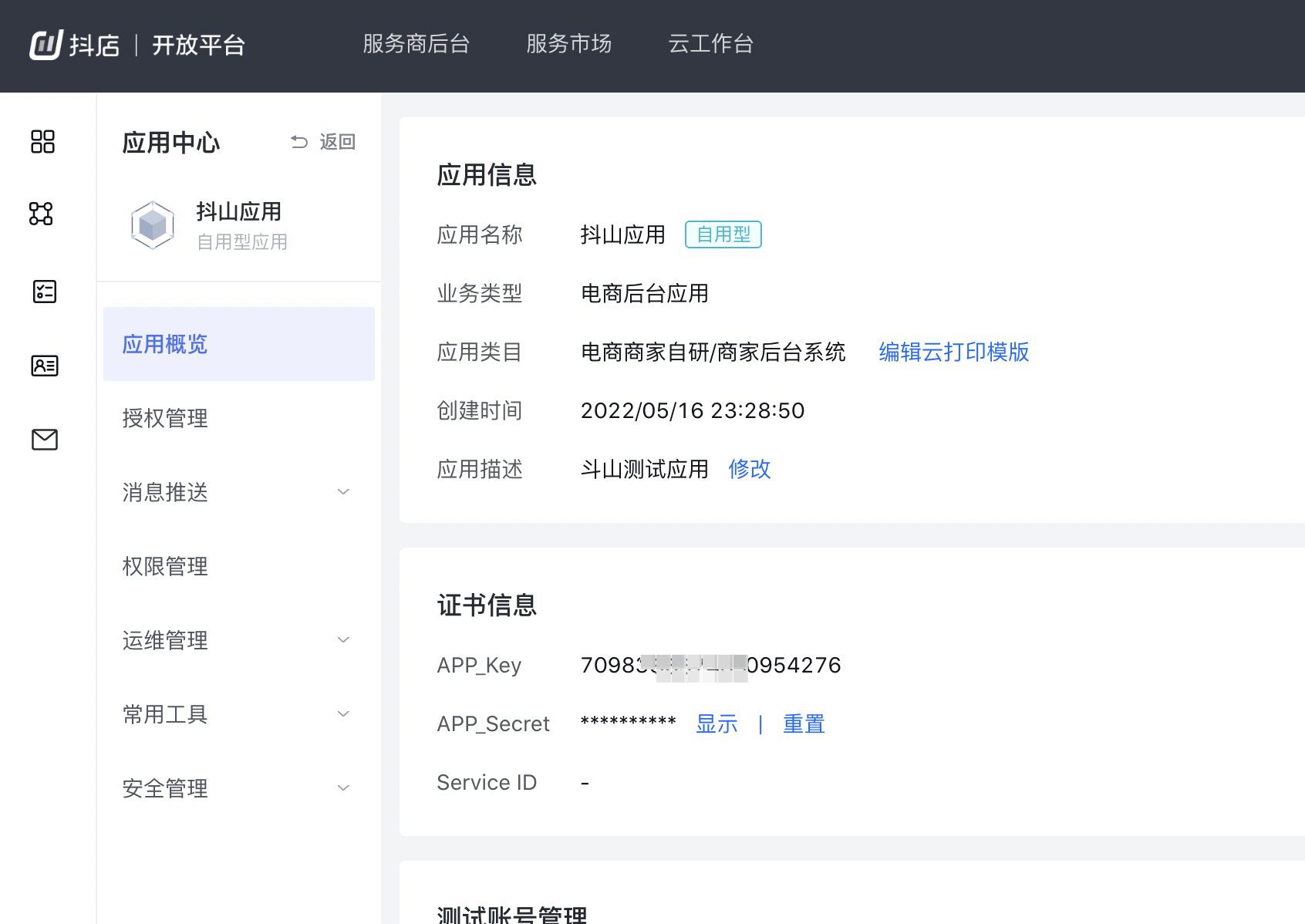Screen dimensions: 1305x924
Task: Open the connected-nodes sidebar icon
Action: pyautogui.click(x=41, y=214)
